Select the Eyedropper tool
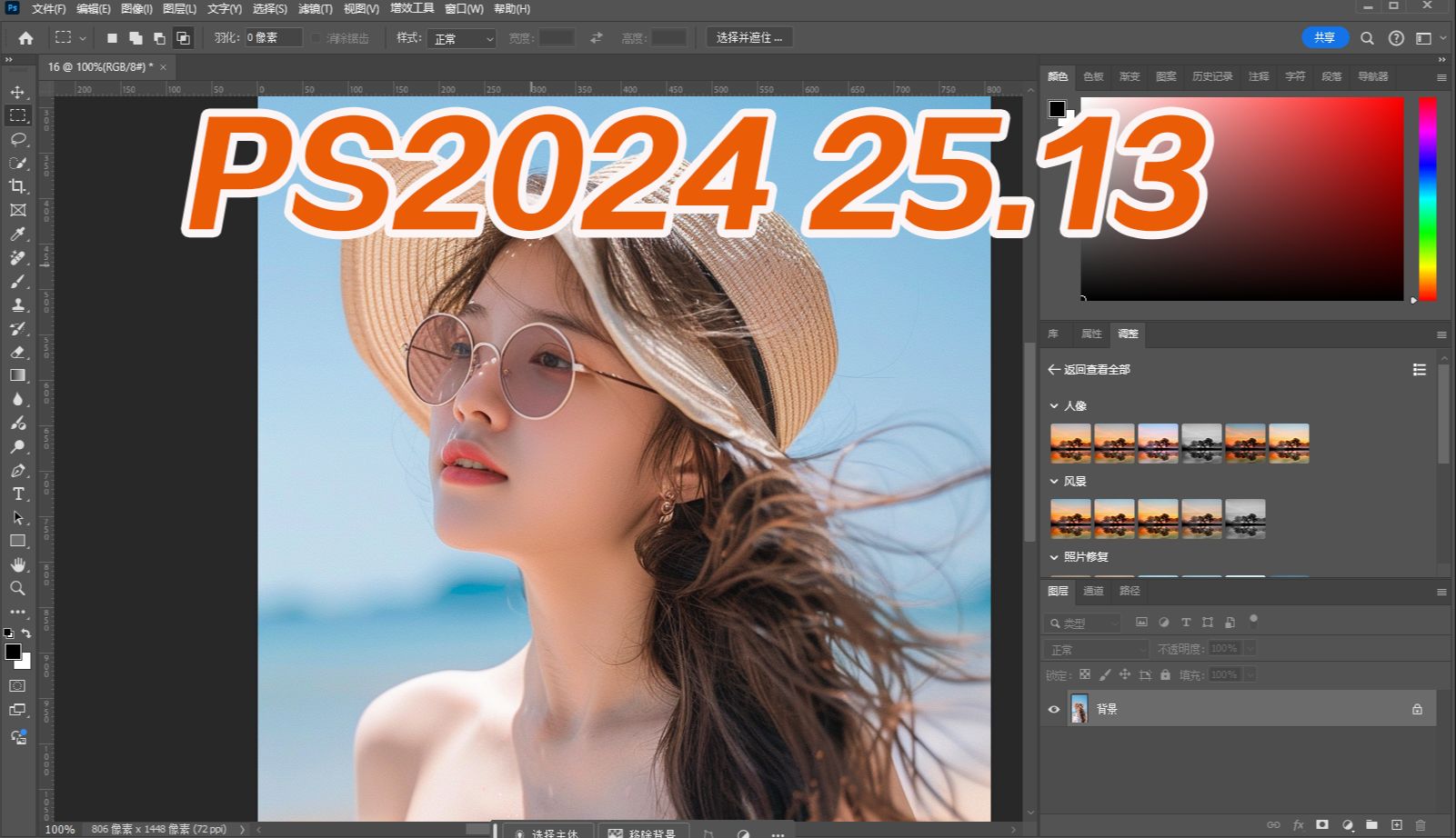Screen dimensions: 1456x838 pyautogui.click(x=17, y=234)
